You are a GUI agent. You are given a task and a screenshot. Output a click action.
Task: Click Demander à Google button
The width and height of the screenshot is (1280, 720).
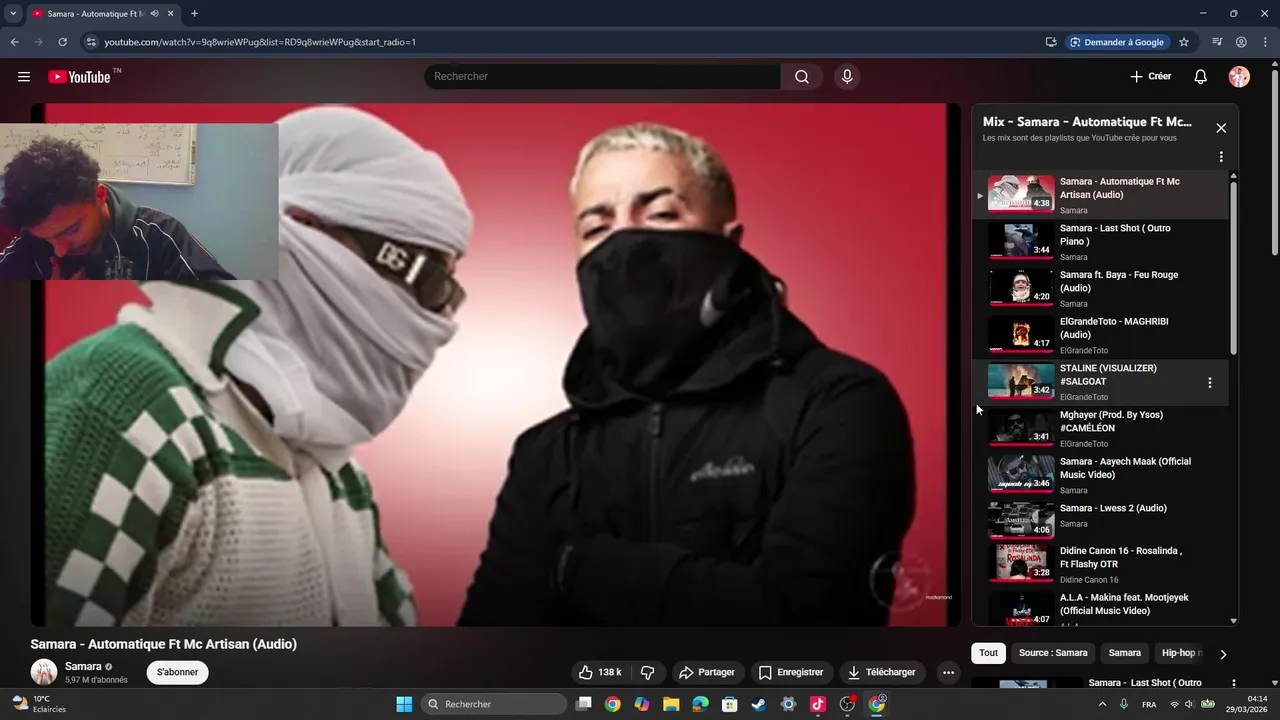coord(1117,42)
